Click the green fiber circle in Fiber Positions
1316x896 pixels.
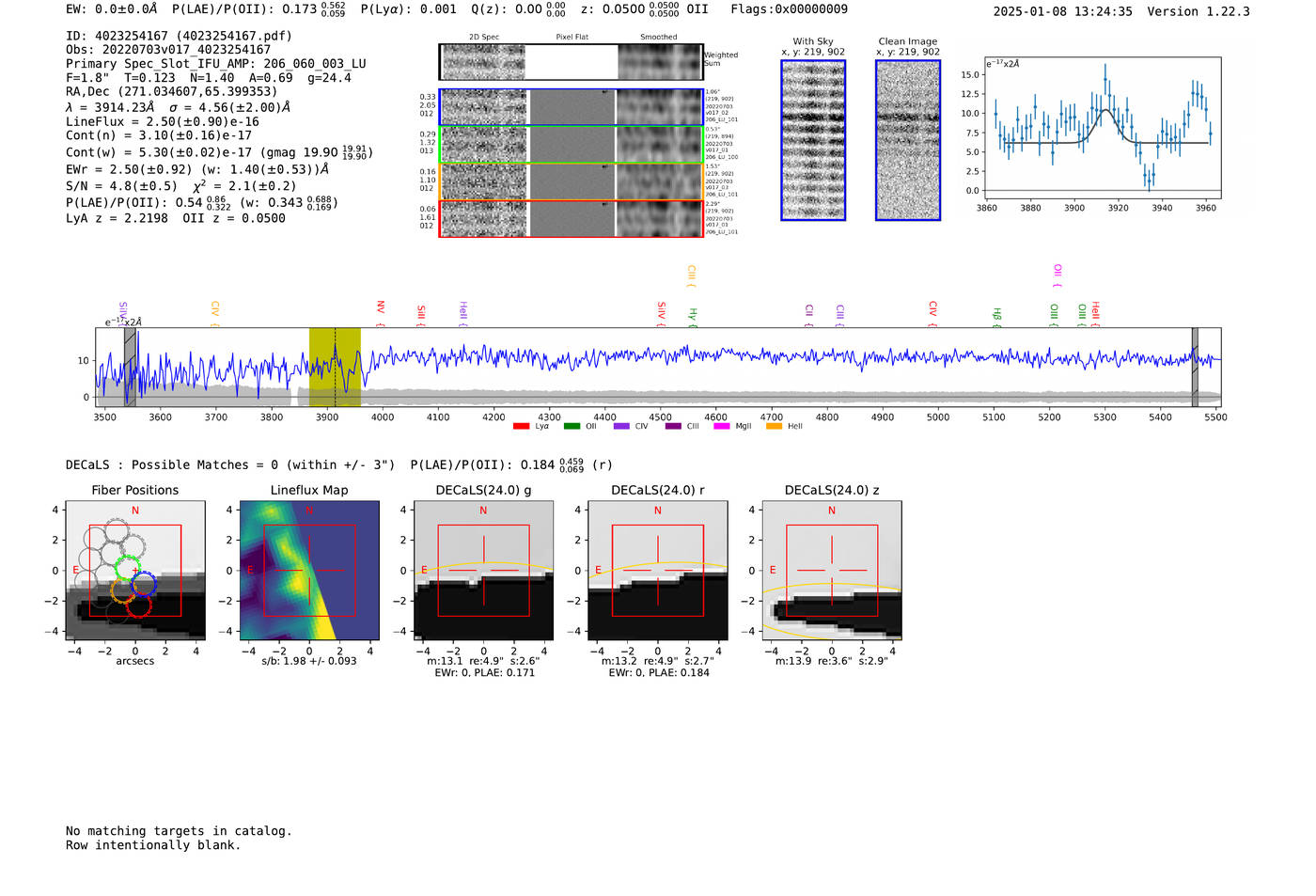coord(127,568)
